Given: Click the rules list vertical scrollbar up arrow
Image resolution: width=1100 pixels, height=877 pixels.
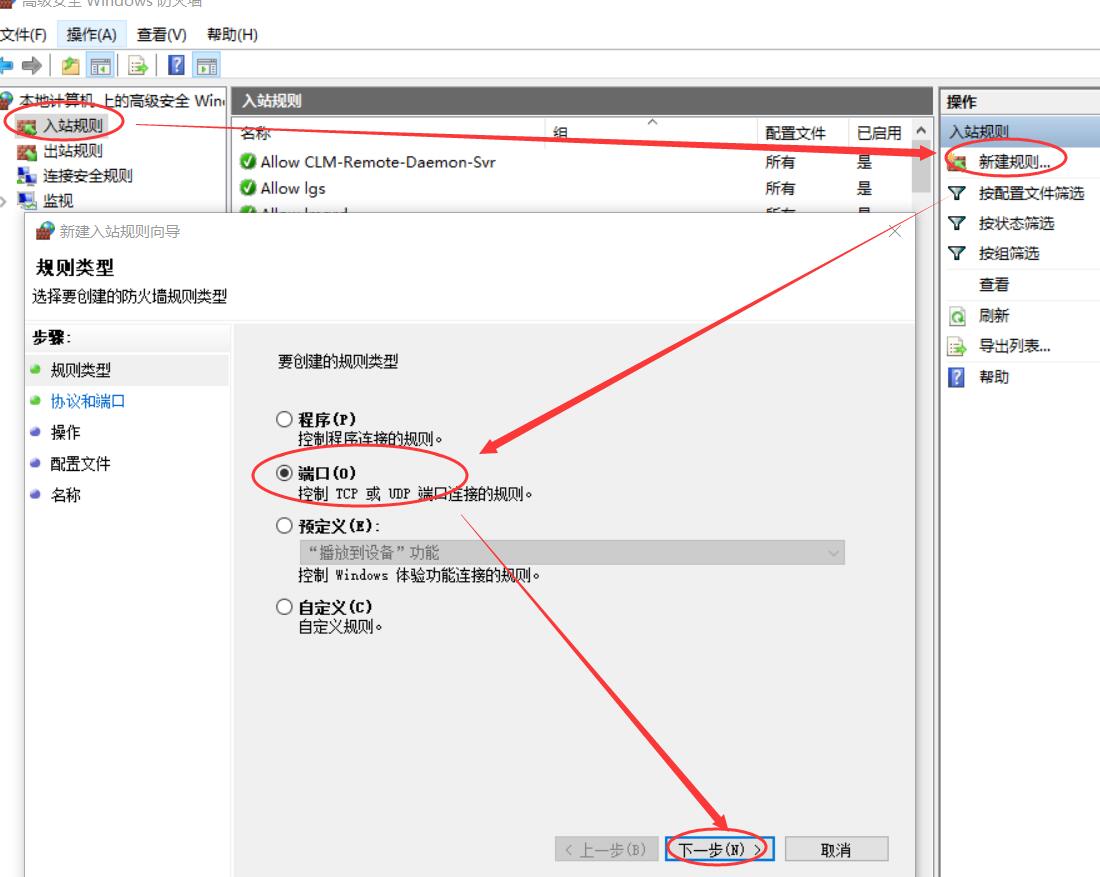Looking at the screenshot, I should pos(921,133).
